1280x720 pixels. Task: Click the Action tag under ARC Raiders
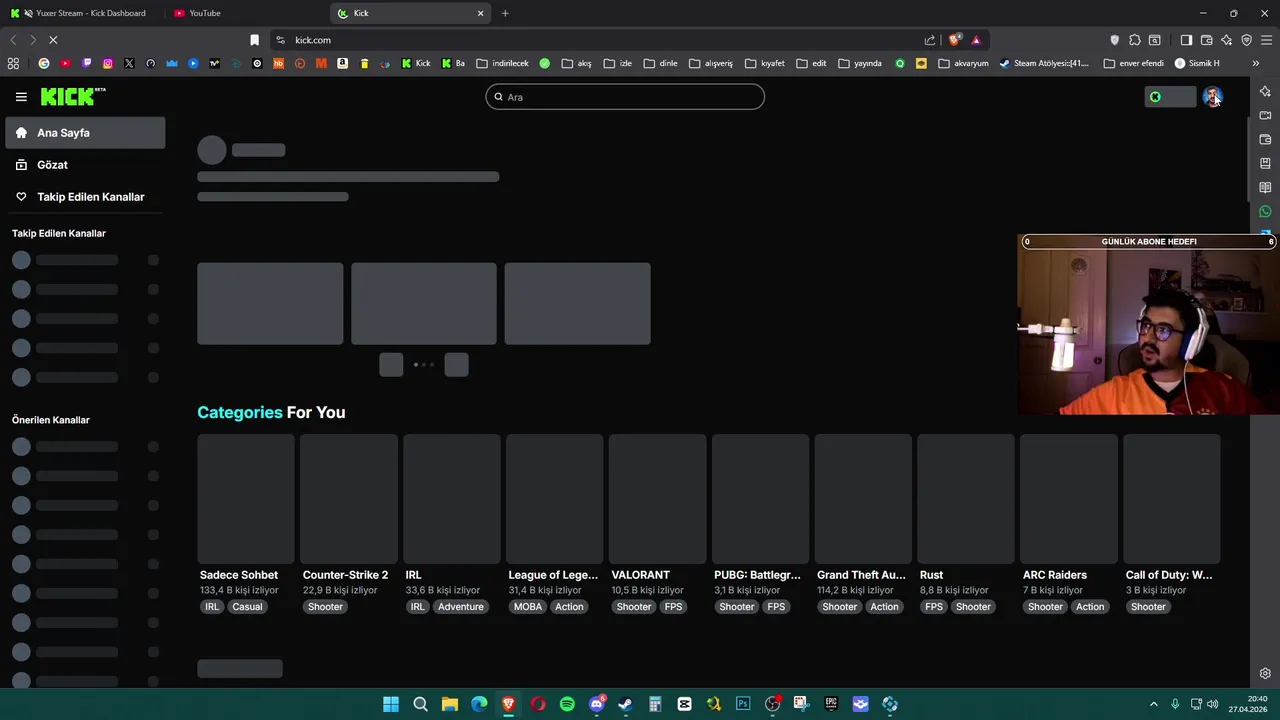tap(1090, 607)
